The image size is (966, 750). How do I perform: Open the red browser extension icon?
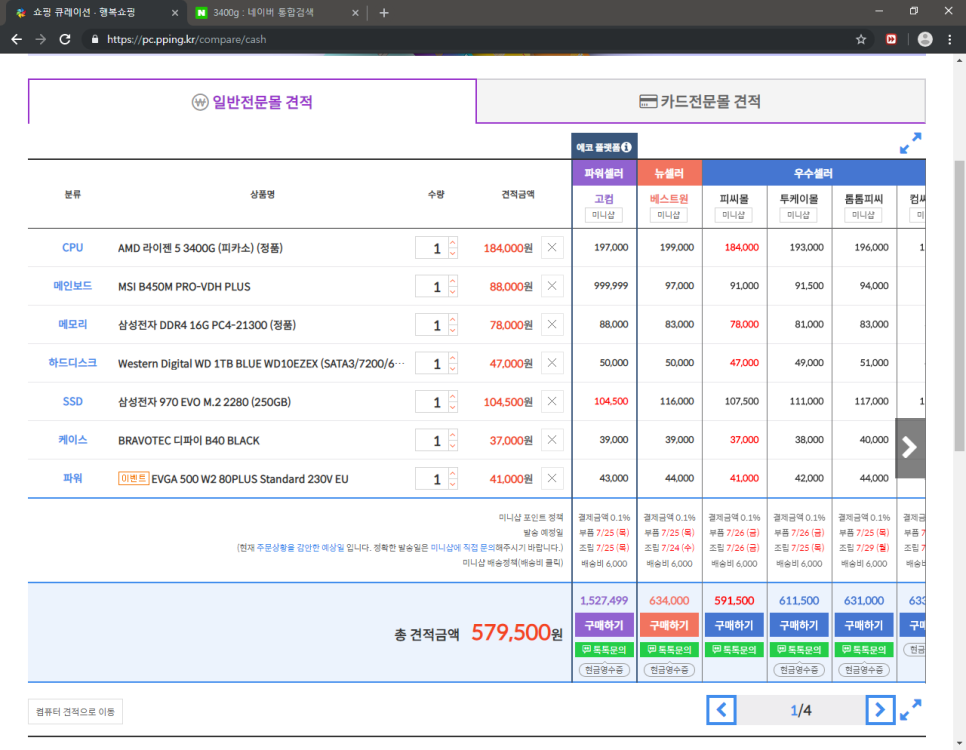pos(891,39)
